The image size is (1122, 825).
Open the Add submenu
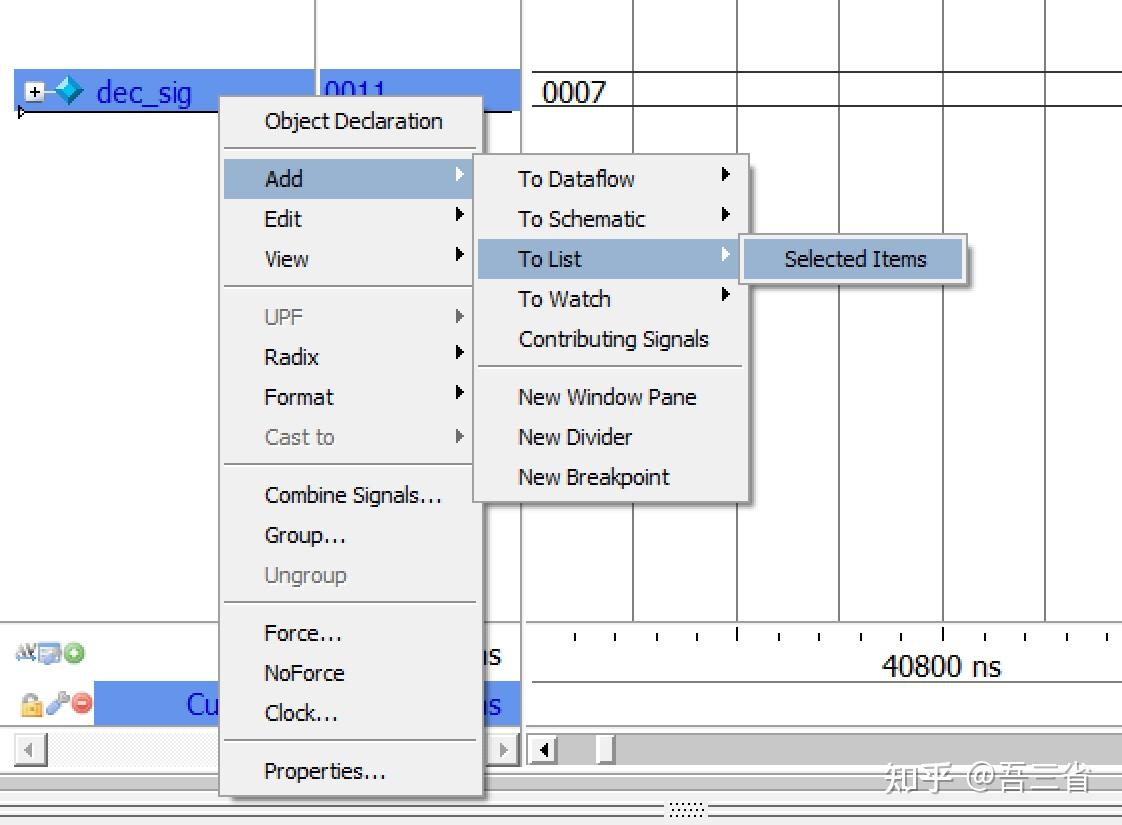click(x=348, y=179)
